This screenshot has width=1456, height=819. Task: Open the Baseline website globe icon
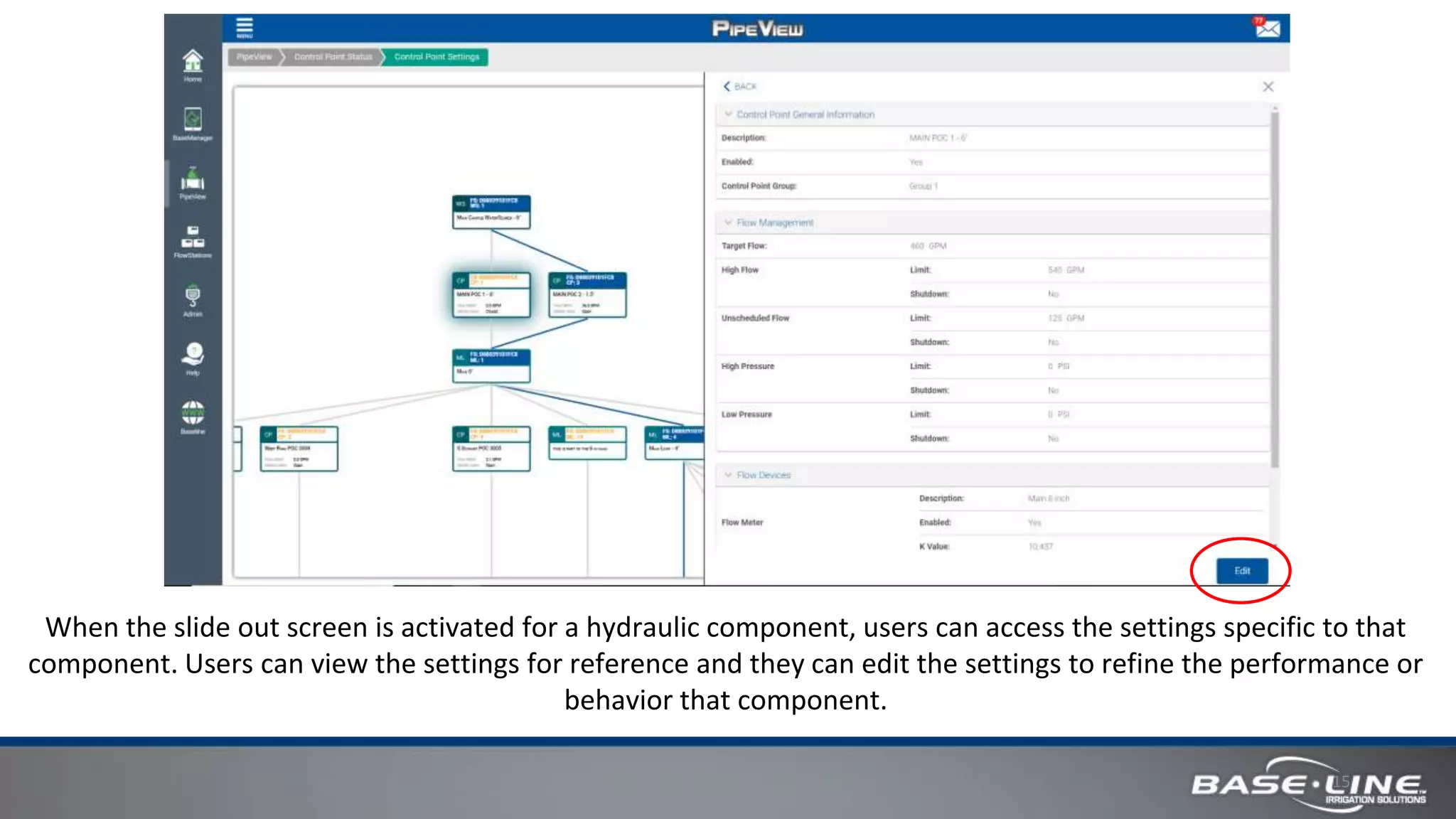tap(193, 418)
